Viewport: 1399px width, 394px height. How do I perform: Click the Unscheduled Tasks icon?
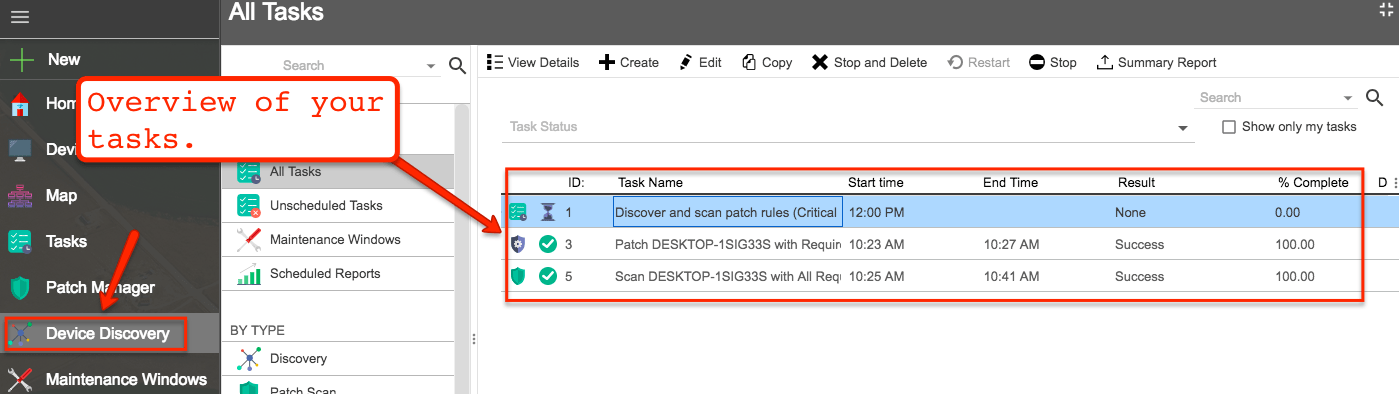249,206
